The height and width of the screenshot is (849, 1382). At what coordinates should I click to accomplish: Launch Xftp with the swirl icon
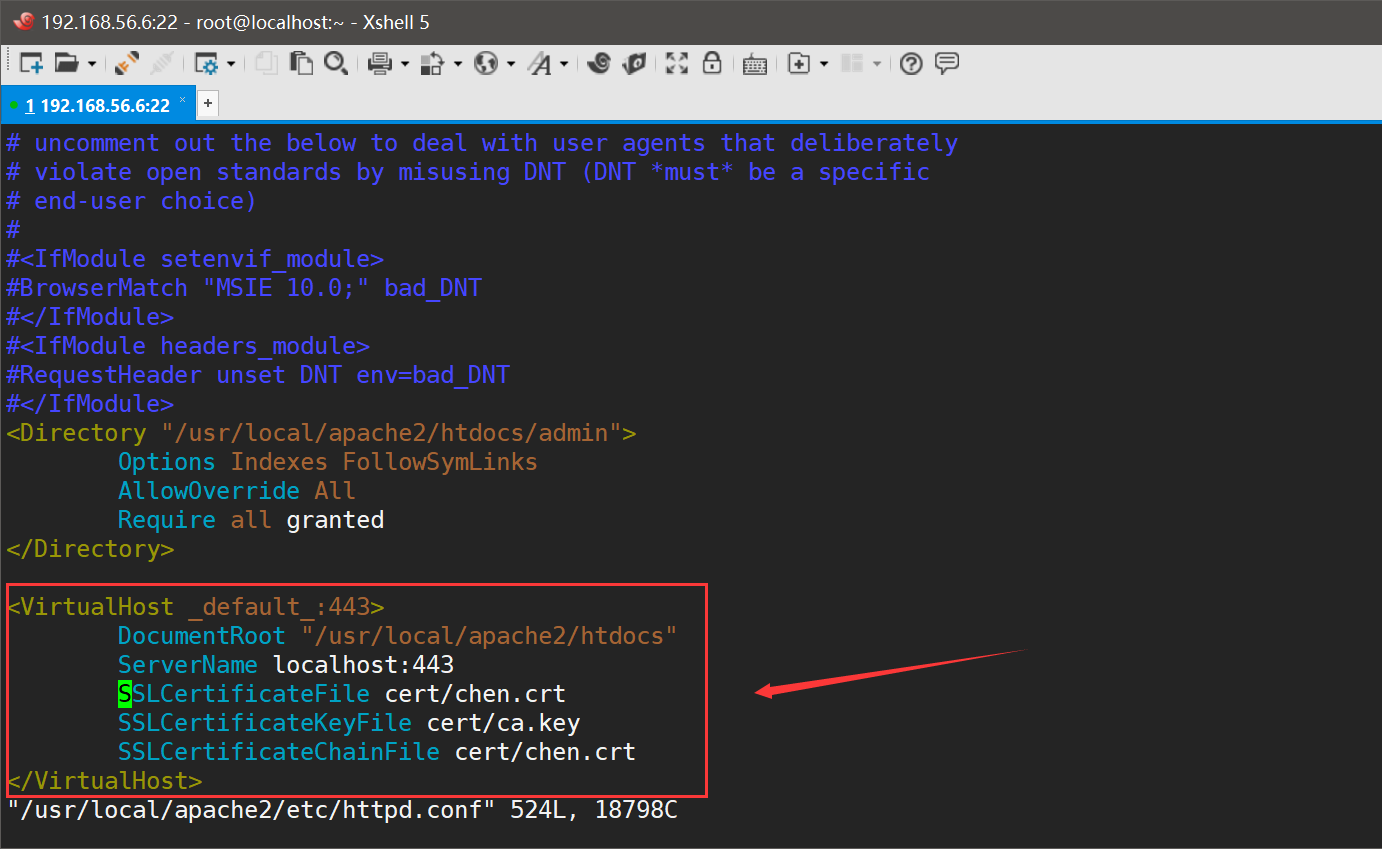(599, 64)
